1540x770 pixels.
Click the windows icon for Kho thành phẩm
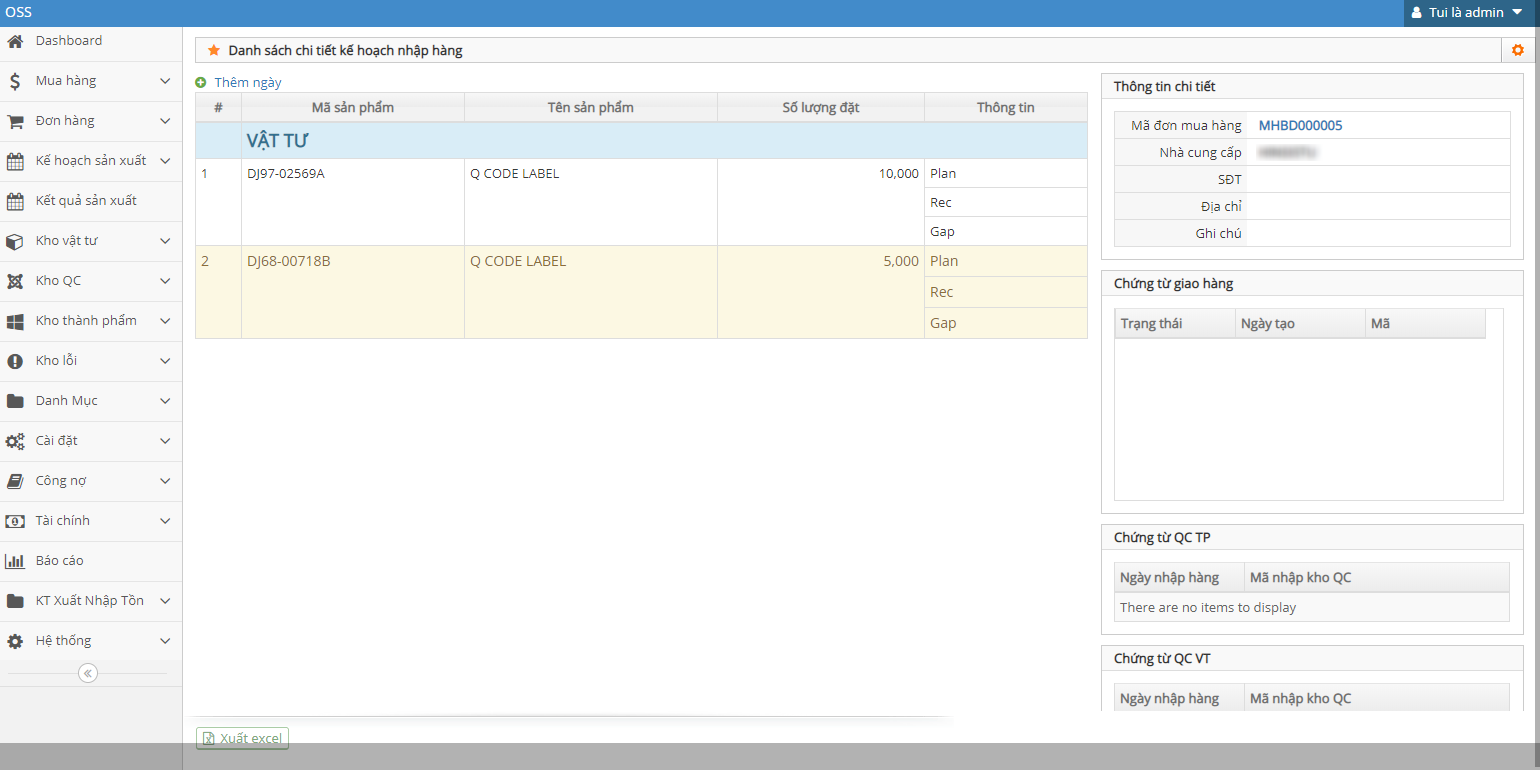tap(15, 321)
